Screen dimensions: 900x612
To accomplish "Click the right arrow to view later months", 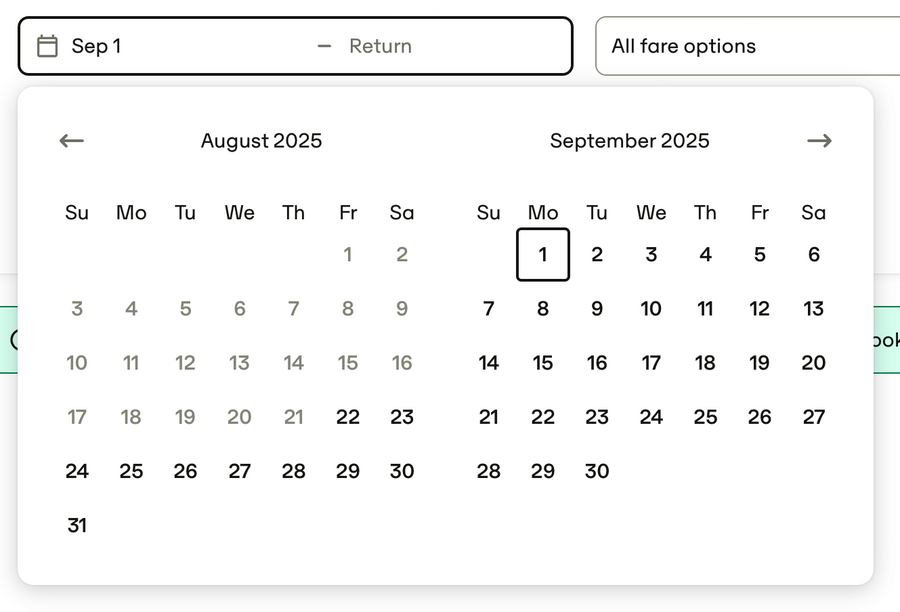I will [819, 141].
